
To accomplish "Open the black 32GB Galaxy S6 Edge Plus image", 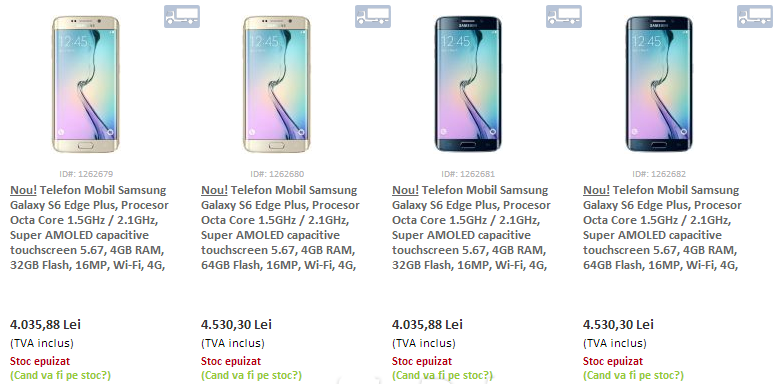I will (x=467, y=84).
